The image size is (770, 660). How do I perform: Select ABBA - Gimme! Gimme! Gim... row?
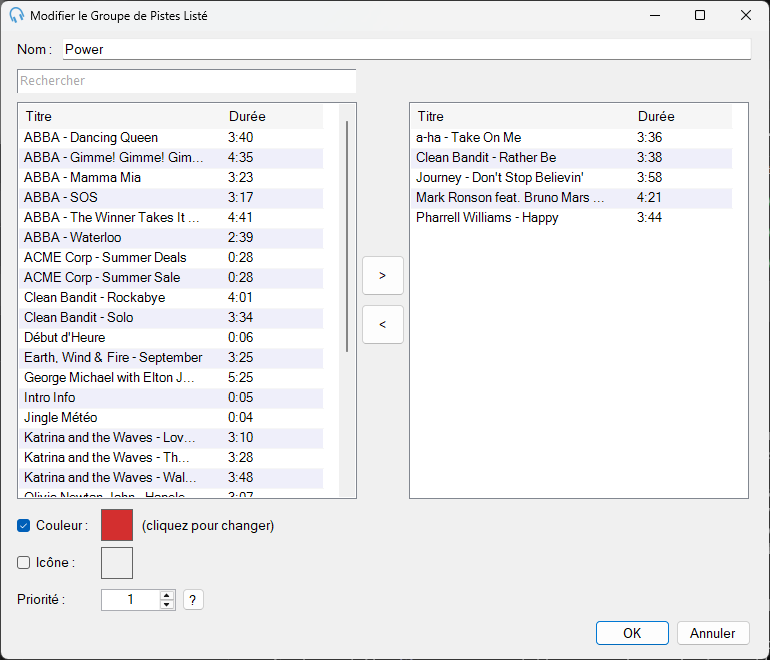171,158
